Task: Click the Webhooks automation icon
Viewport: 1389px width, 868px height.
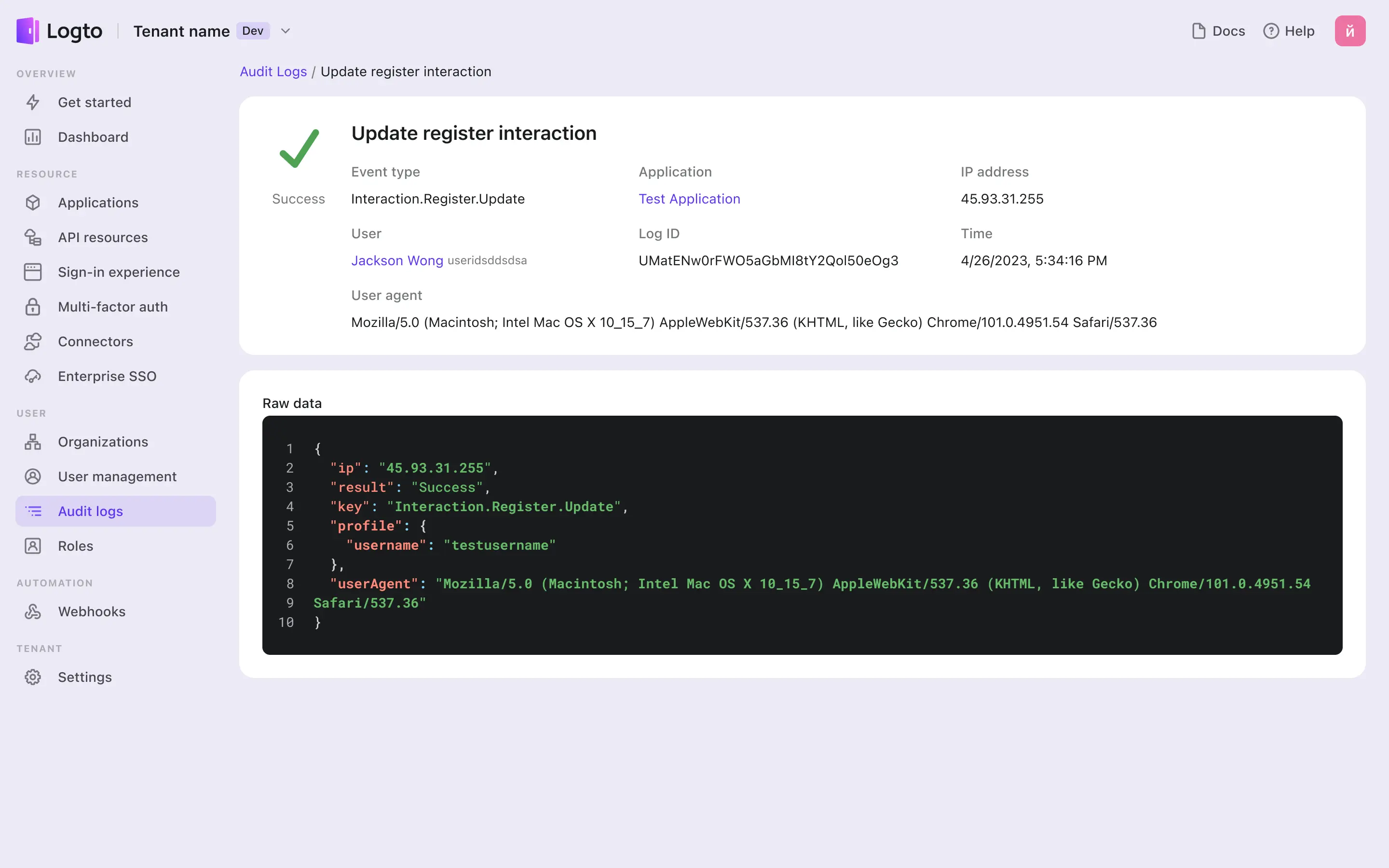Action: click(32, 611)
